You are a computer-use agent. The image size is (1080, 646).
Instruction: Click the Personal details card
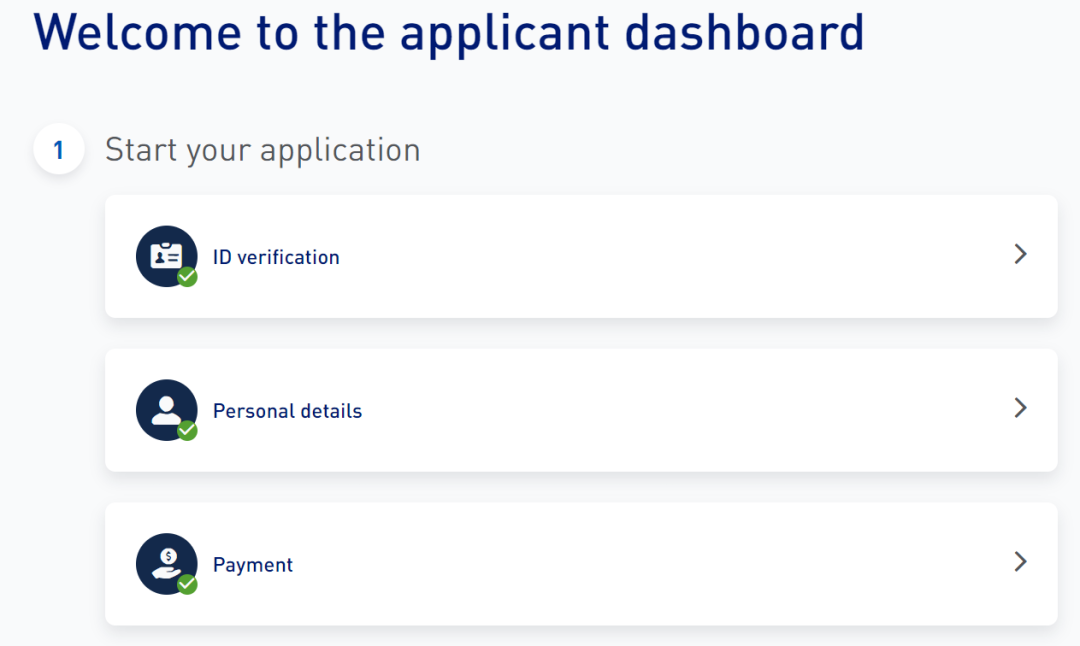pos(581,410)
